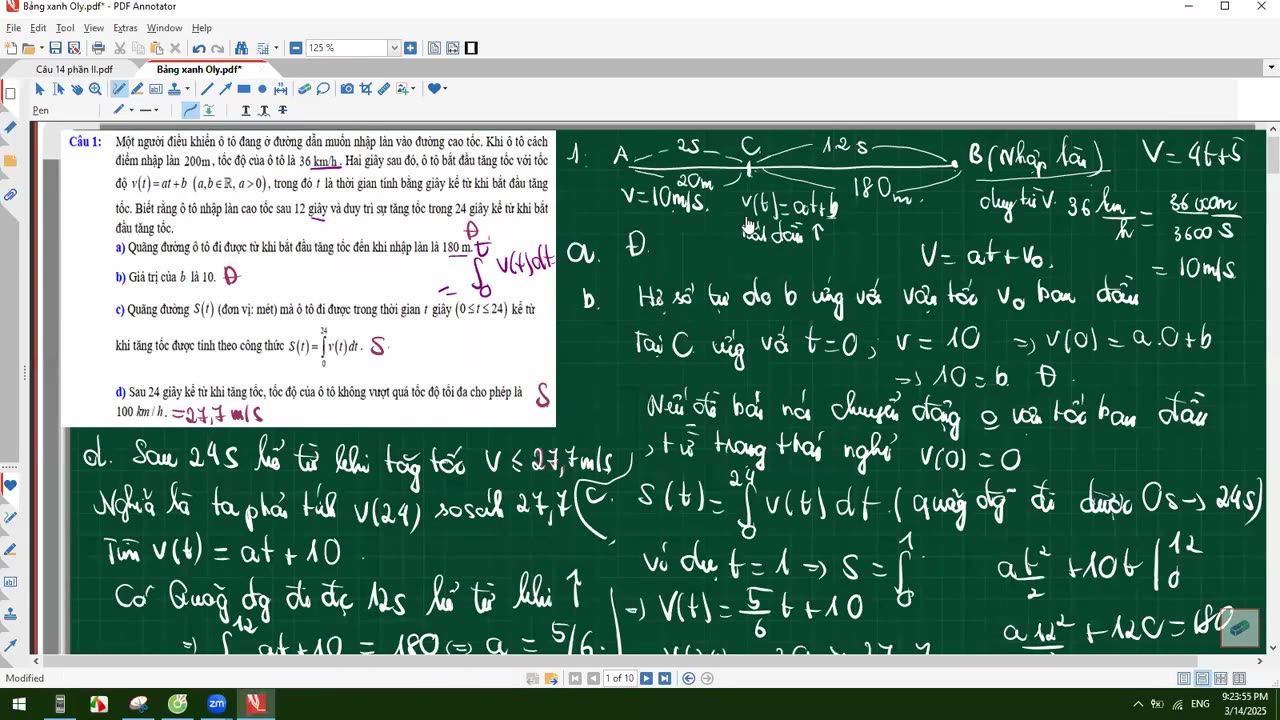
Task: Select the Zoom magnifier tool
Action: pos(95,89)
